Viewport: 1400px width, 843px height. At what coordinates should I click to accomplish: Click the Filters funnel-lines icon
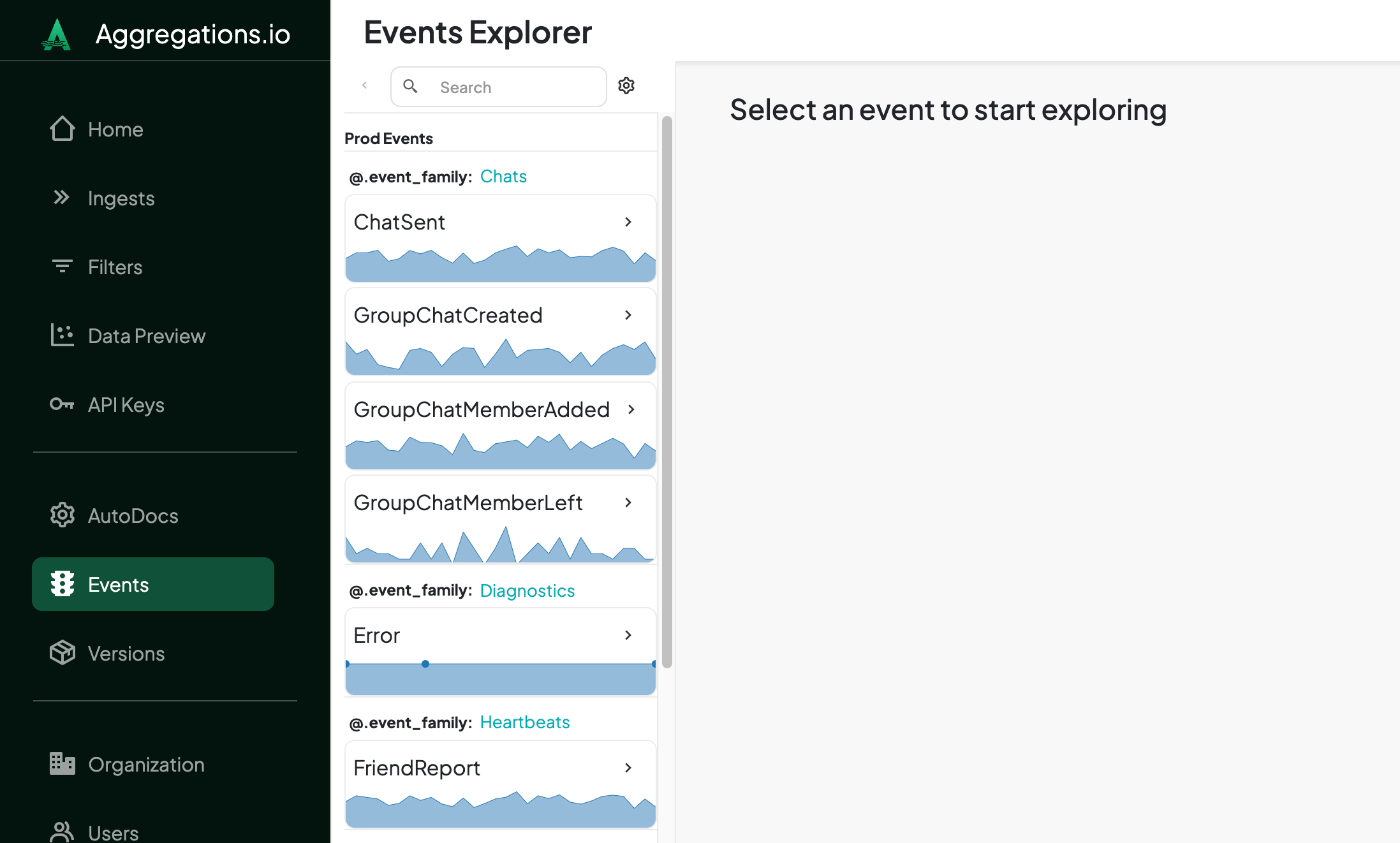[x=62, y=266]
